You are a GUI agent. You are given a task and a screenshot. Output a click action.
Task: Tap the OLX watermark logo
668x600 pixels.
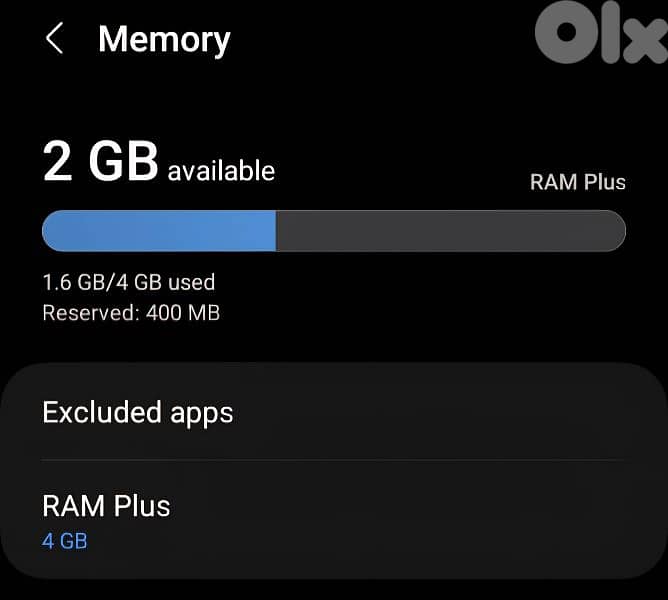[x=601, y=32]
